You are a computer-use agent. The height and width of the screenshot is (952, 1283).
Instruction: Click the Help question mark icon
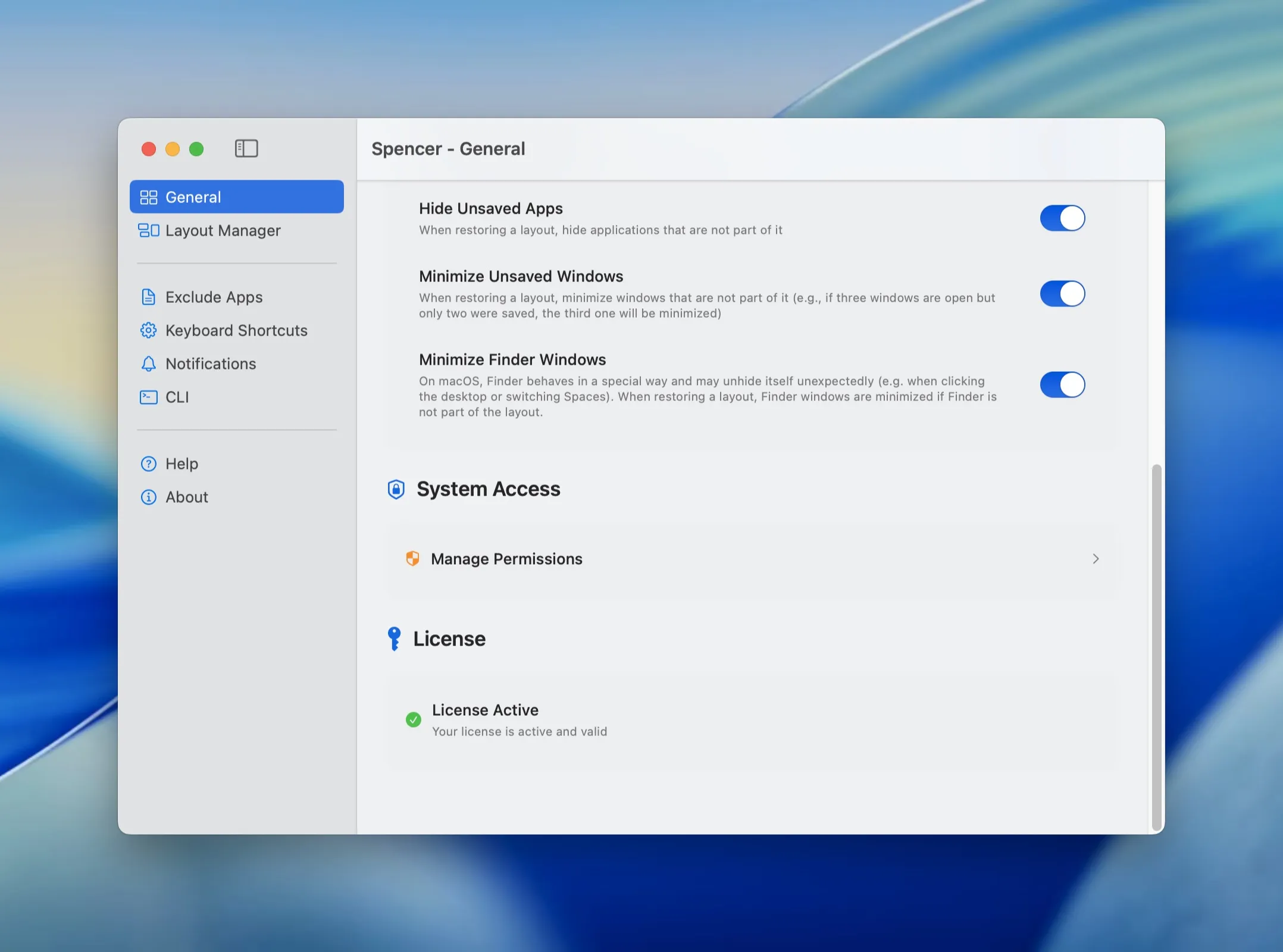tap(148, 464)
